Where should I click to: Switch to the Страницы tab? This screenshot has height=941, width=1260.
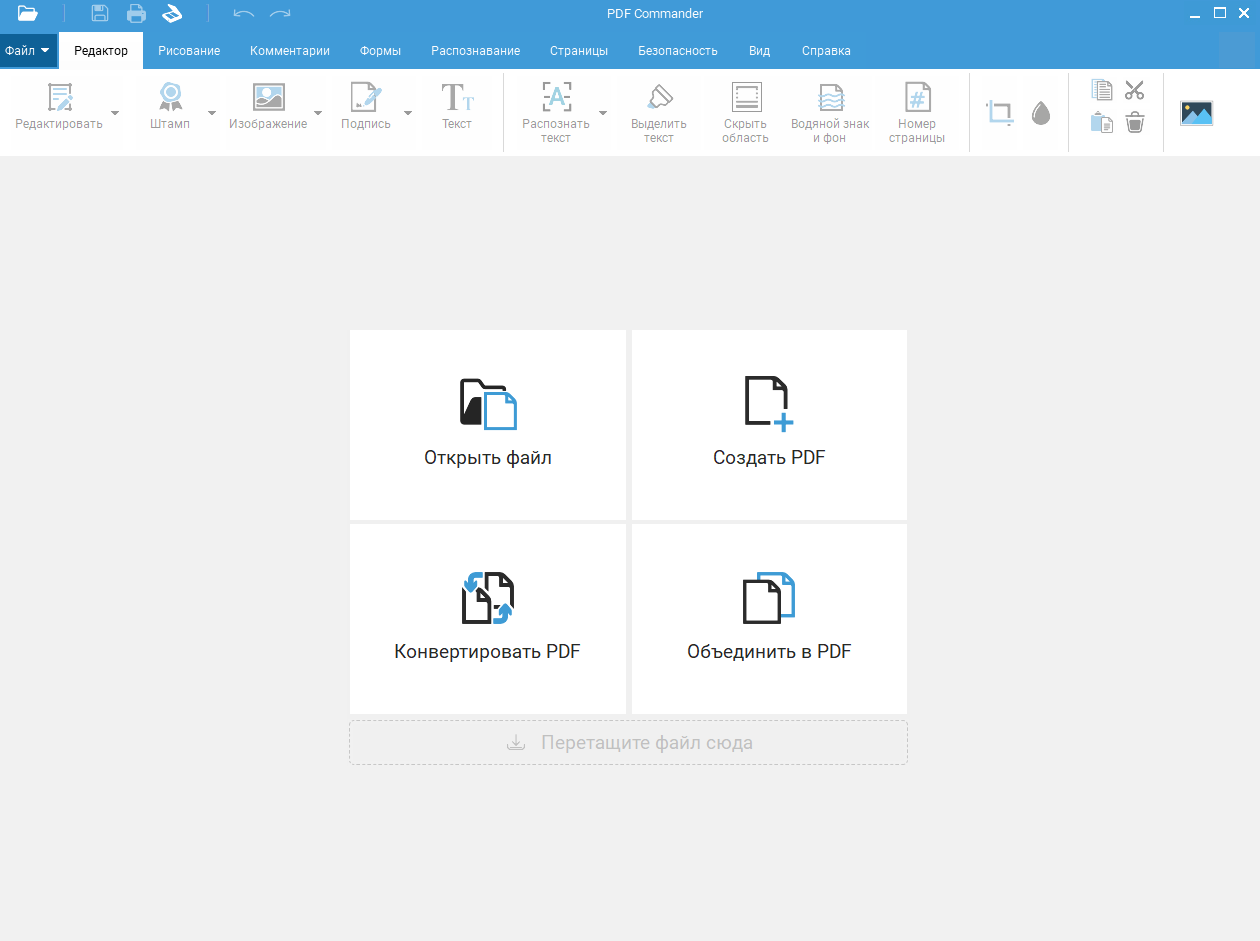pos(579,51)
